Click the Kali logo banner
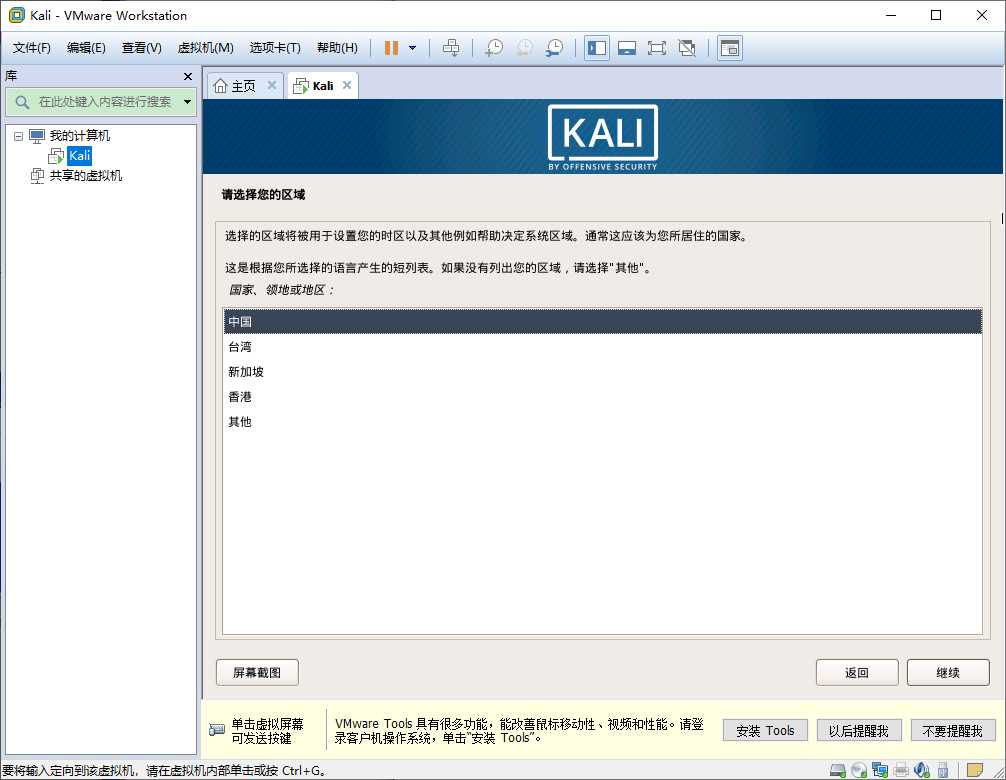The height and width of the screenshot is (780, 1006). click(x=602, y=138)
